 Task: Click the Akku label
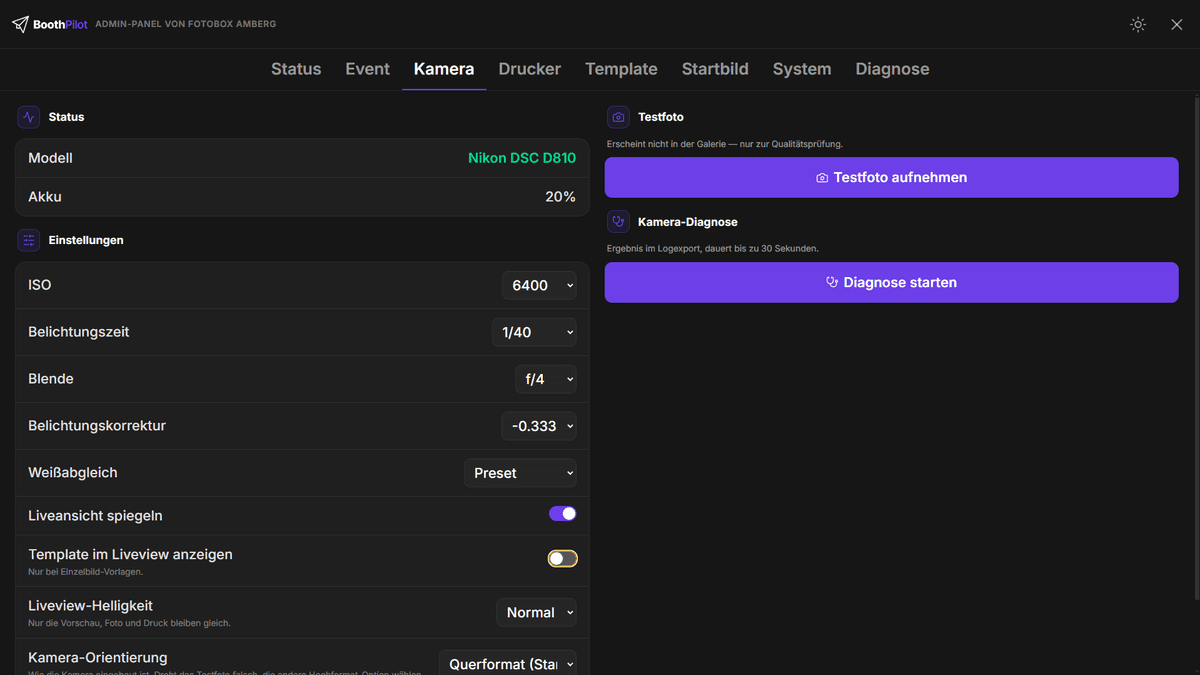click(x=45, y=197)
